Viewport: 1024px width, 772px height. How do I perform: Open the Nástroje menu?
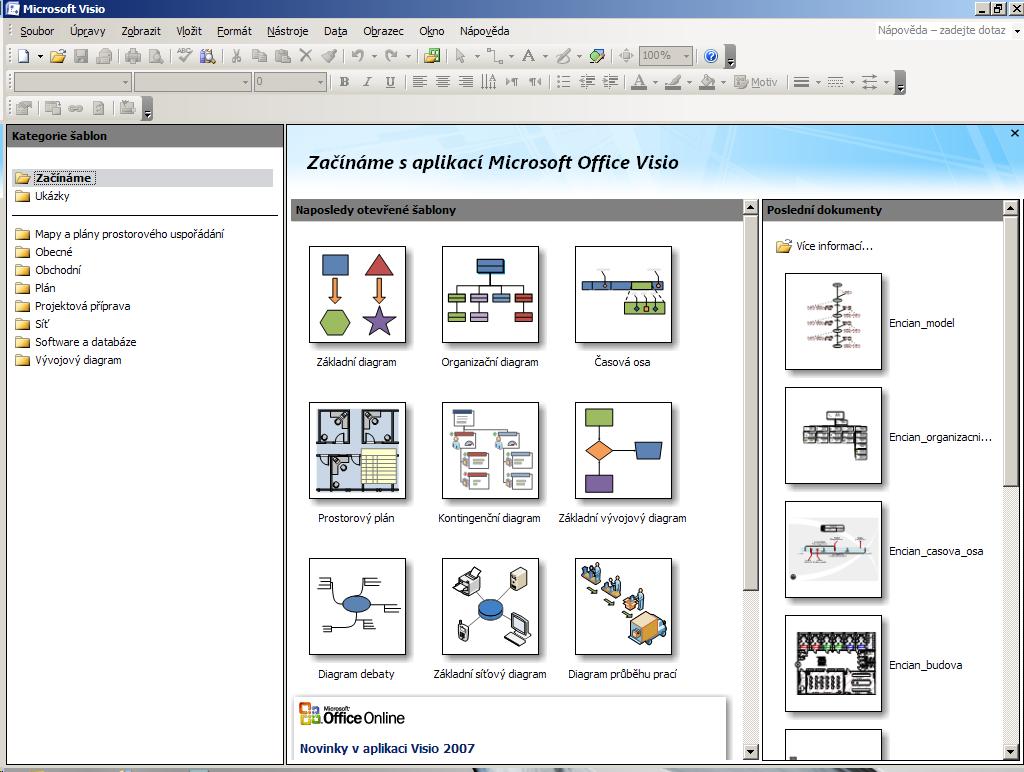(x=287, y=31)
